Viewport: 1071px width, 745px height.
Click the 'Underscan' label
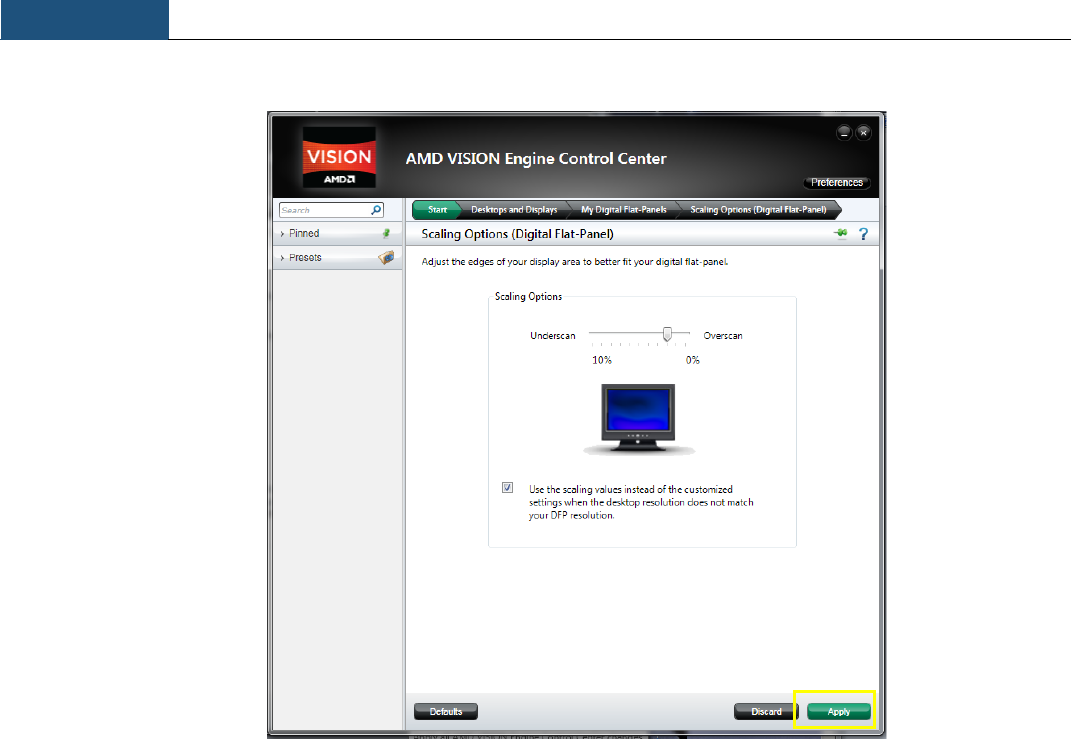pos(553,336)
